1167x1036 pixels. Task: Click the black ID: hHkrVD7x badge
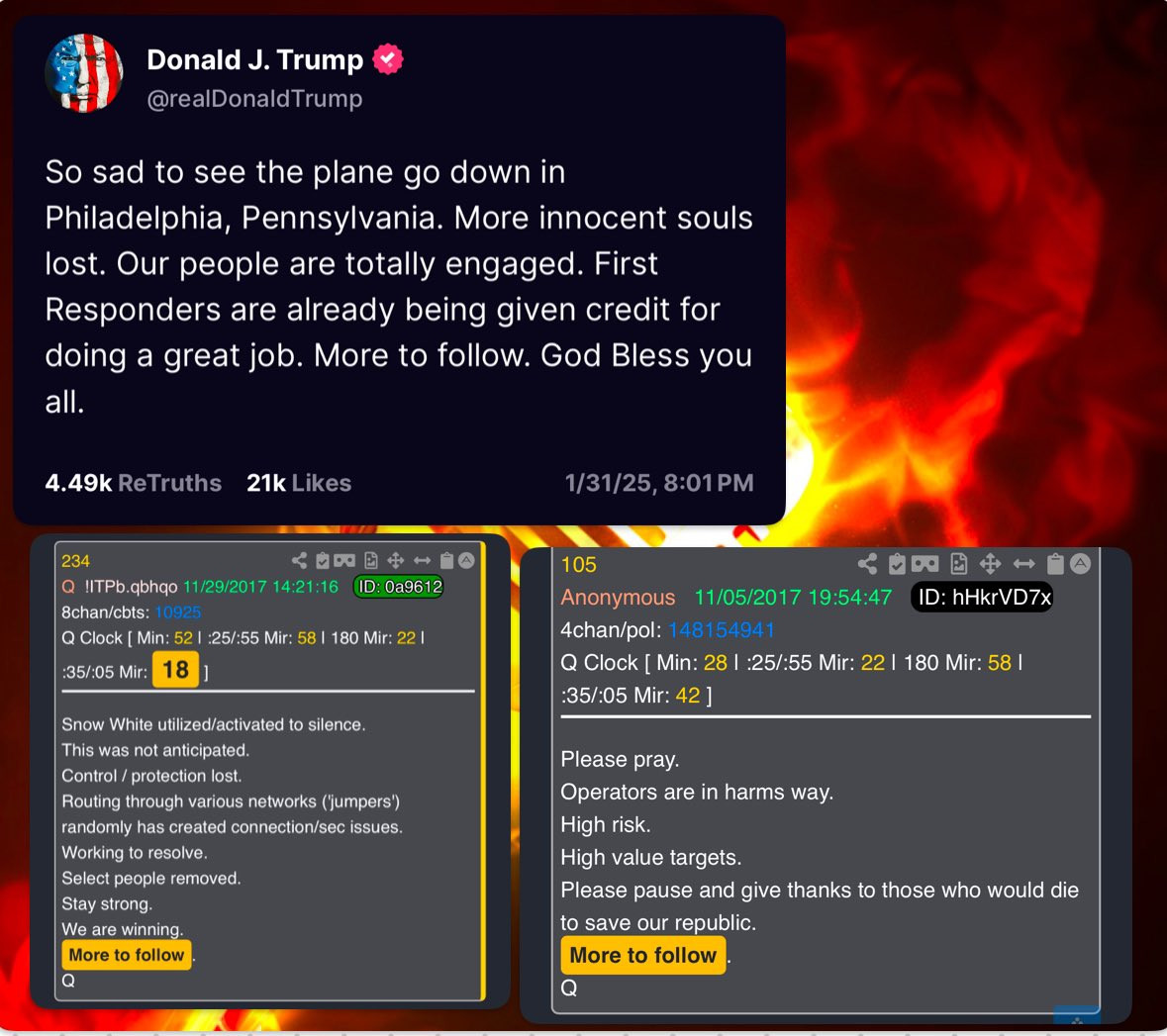[983, 597]
